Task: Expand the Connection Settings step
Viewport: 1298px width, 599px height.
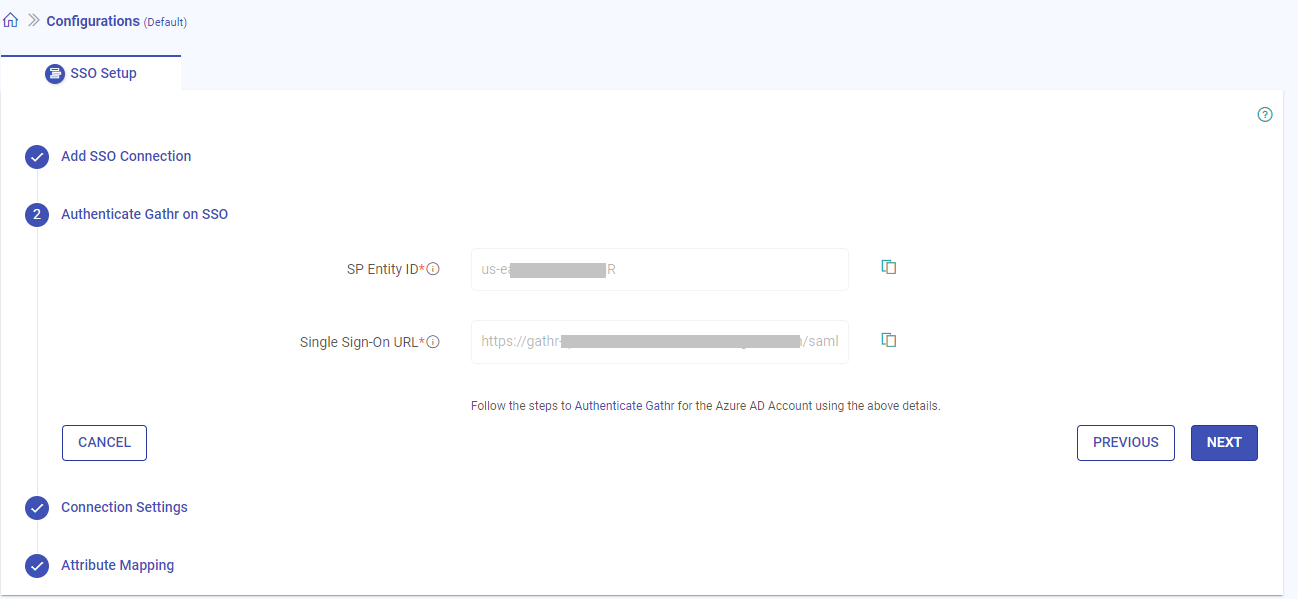Action: (x=124, y=507)
